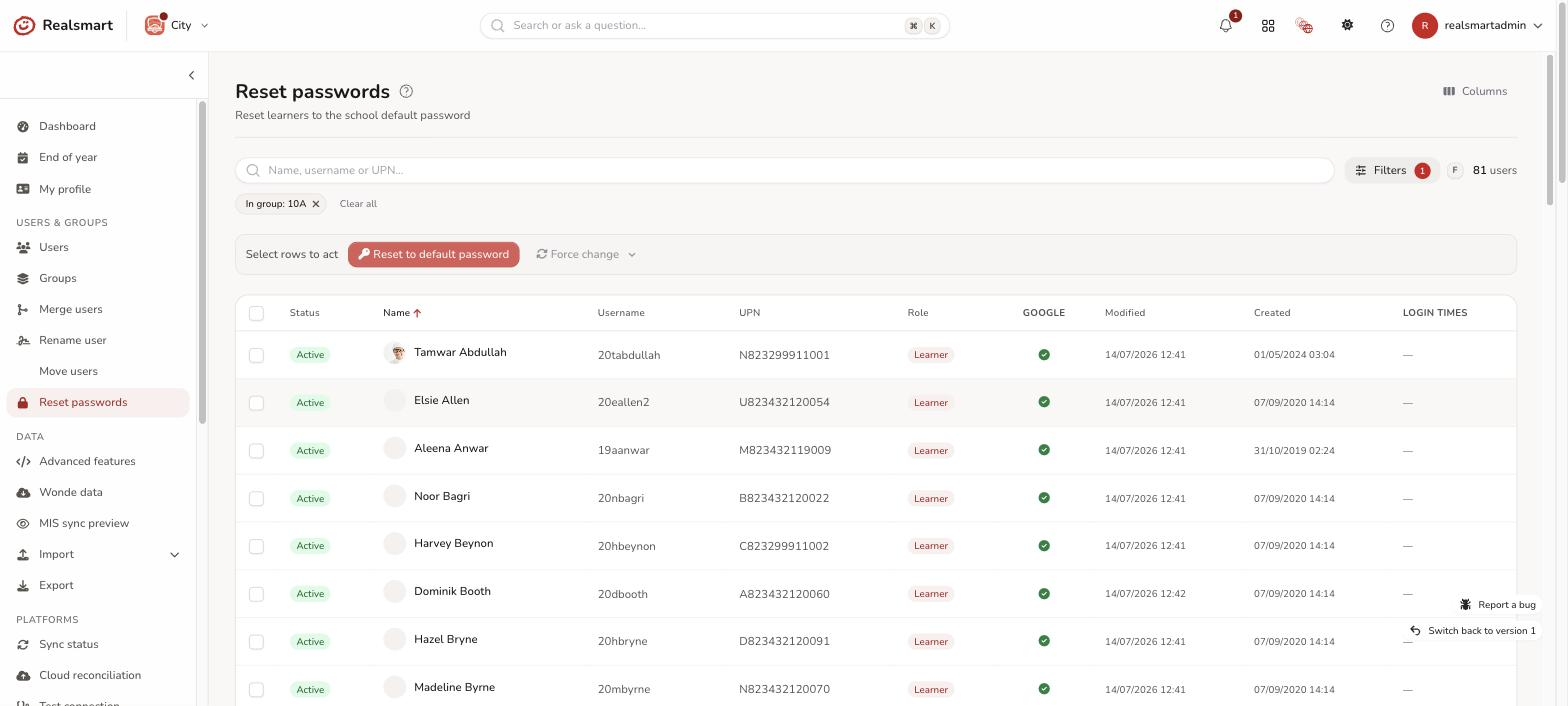This screenshot has width=1568, height=706.
Task: Collapse the sidebar with the chevron
Action: 191,75
